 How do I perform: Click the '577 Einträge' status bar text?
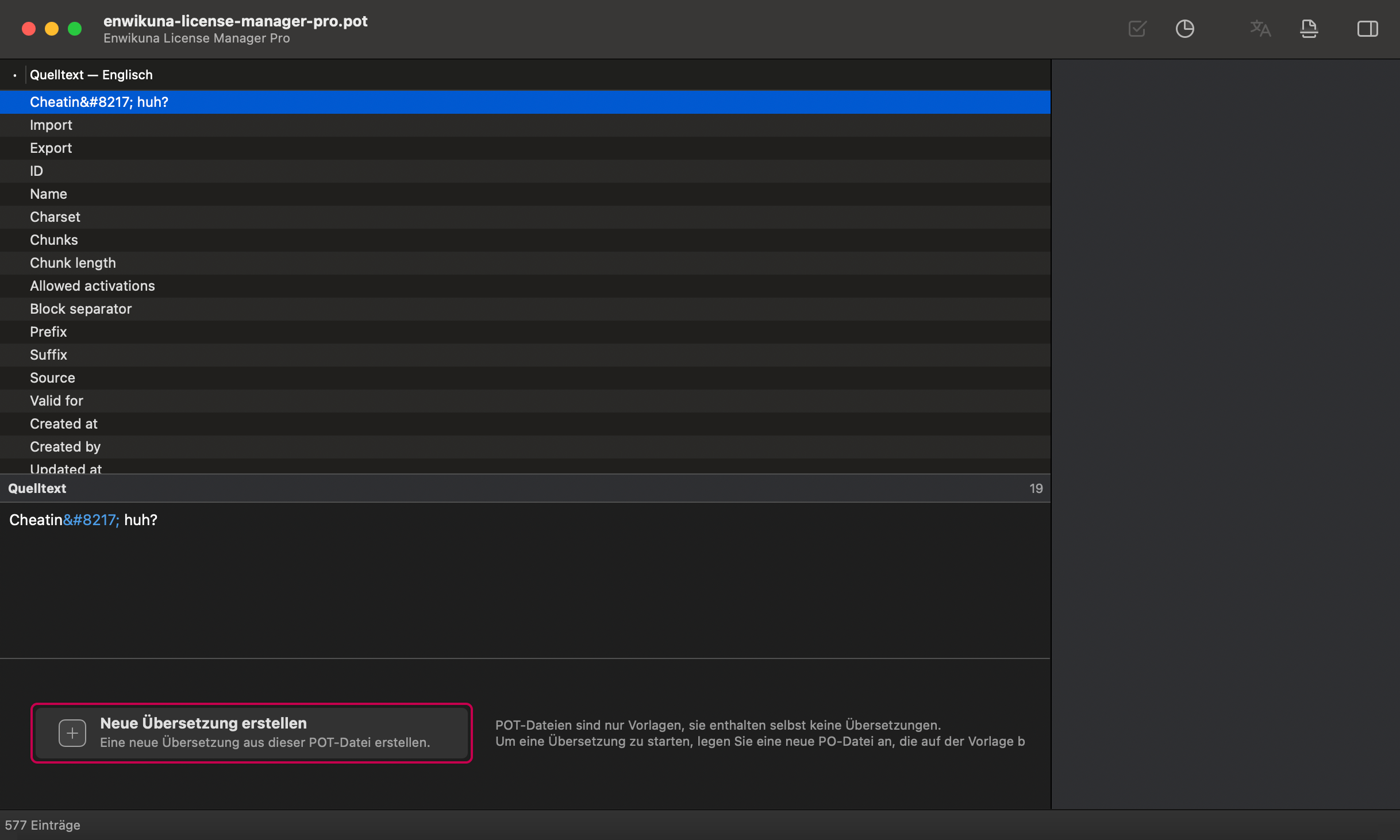click(43, 825)
